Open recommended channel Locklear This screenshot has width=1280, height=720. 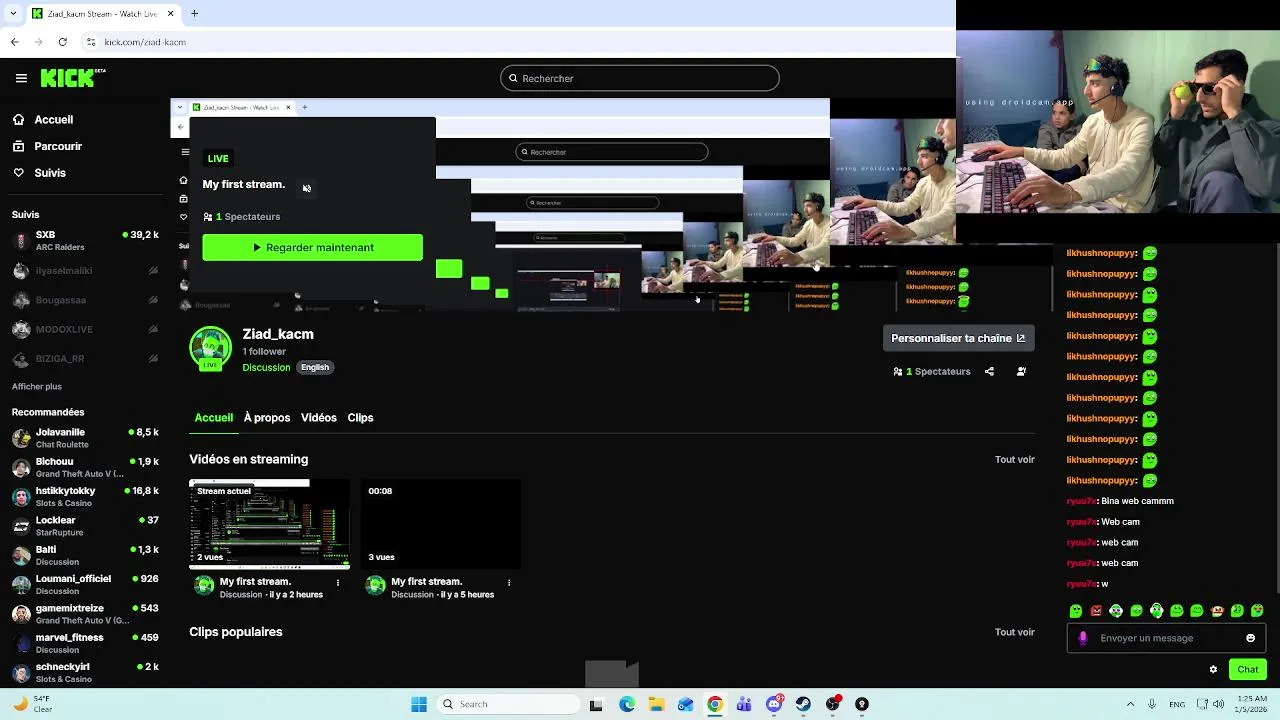pos(85,526)
